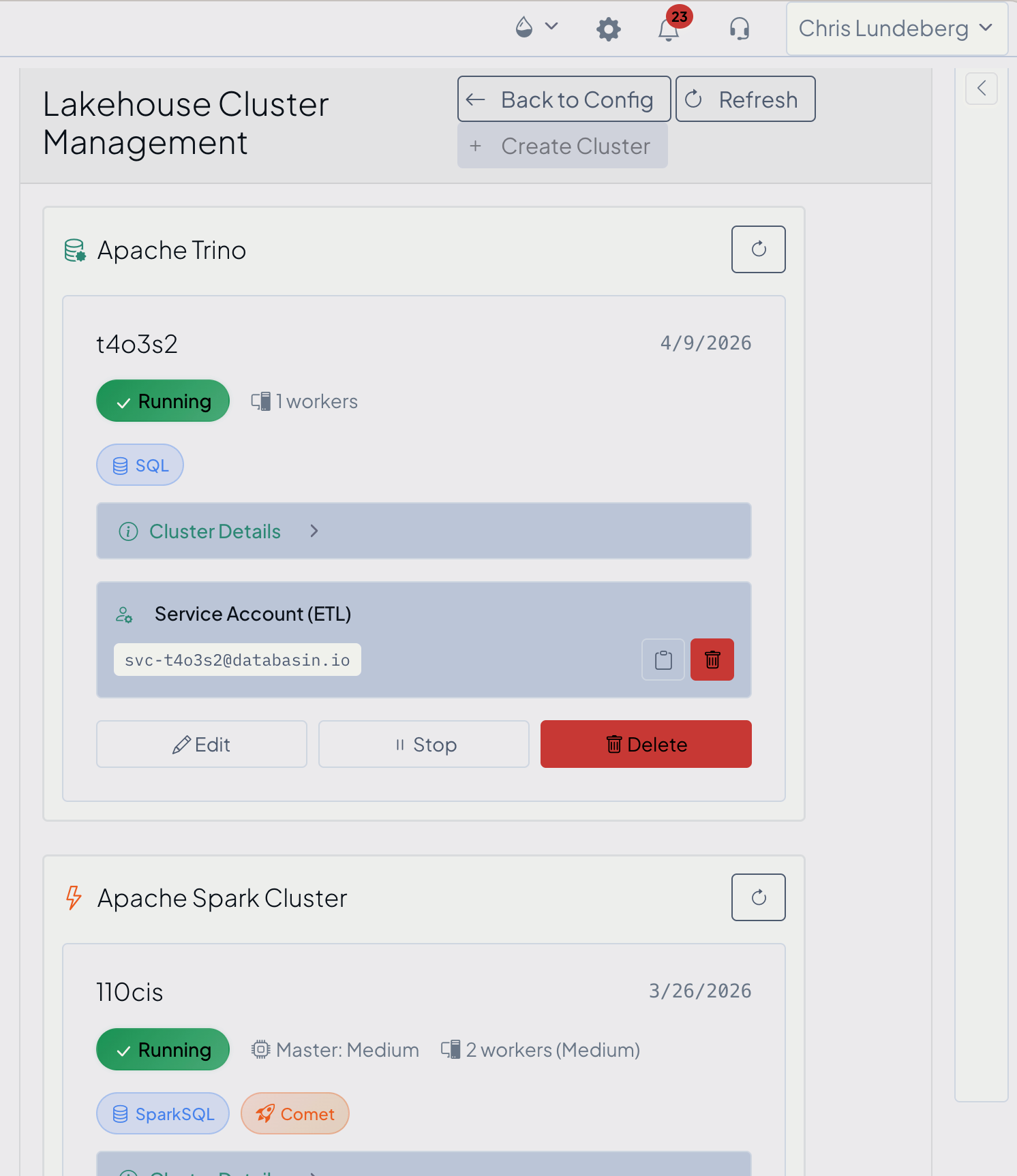Click the Running badge on 110cis
The width and height of the screenshot is (1017, 1176).
pyautogui.click(x=163, y=1049)
